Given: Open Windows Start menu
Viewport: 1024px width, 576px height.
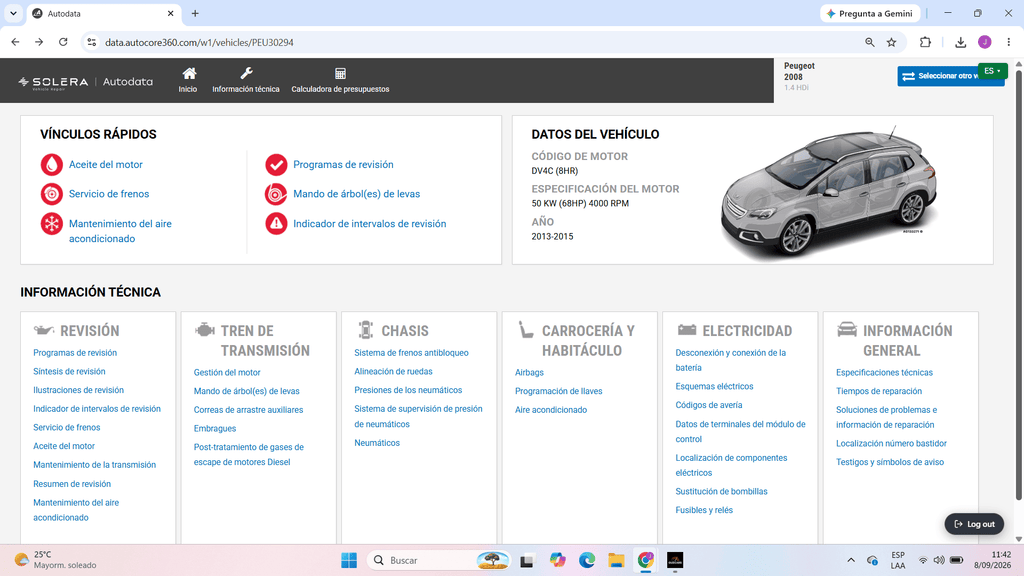Looking at the screenshot, I should [349, 560].
